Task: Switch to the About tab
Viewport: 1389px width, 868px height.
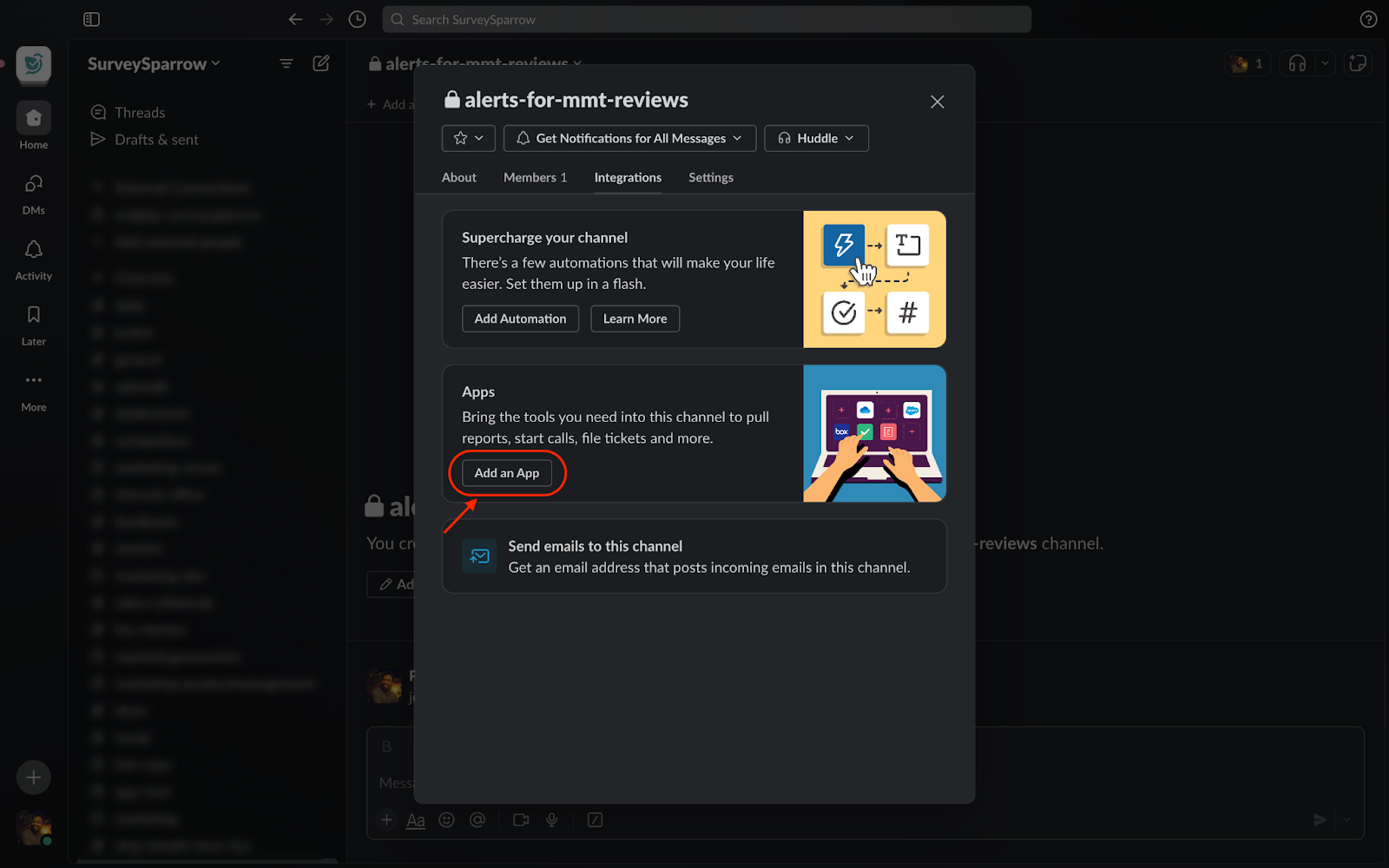Action: point(458,177)
